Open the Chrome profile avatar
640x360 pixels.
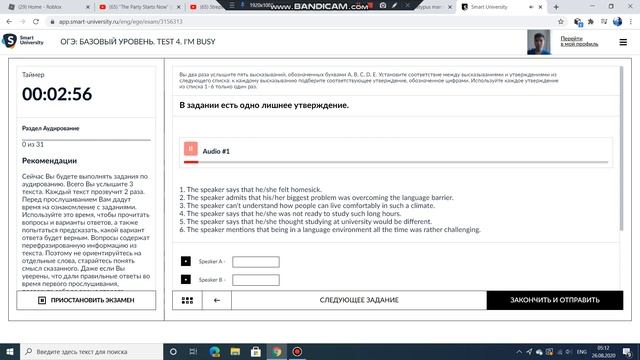click(618, 22)
